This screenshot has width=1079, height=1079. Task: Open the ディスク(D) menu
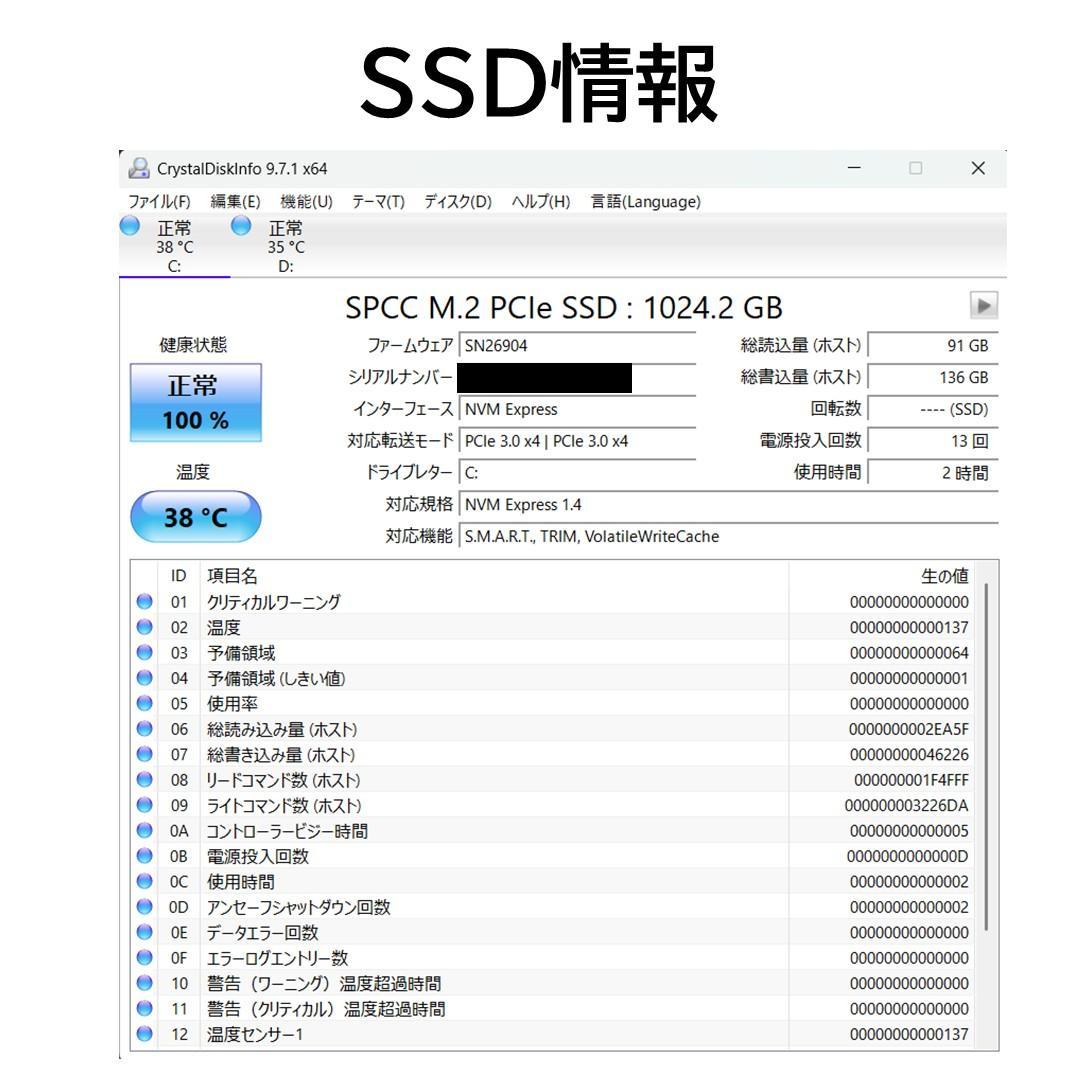pos(458,201)
